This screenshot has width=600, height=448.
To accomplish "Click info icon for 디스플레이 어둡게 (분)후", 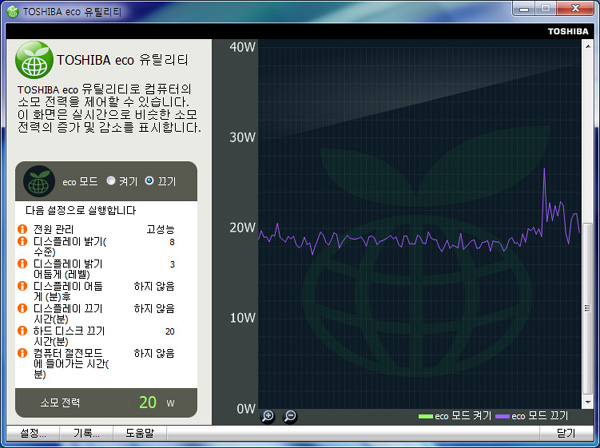I will pos(23,286).
